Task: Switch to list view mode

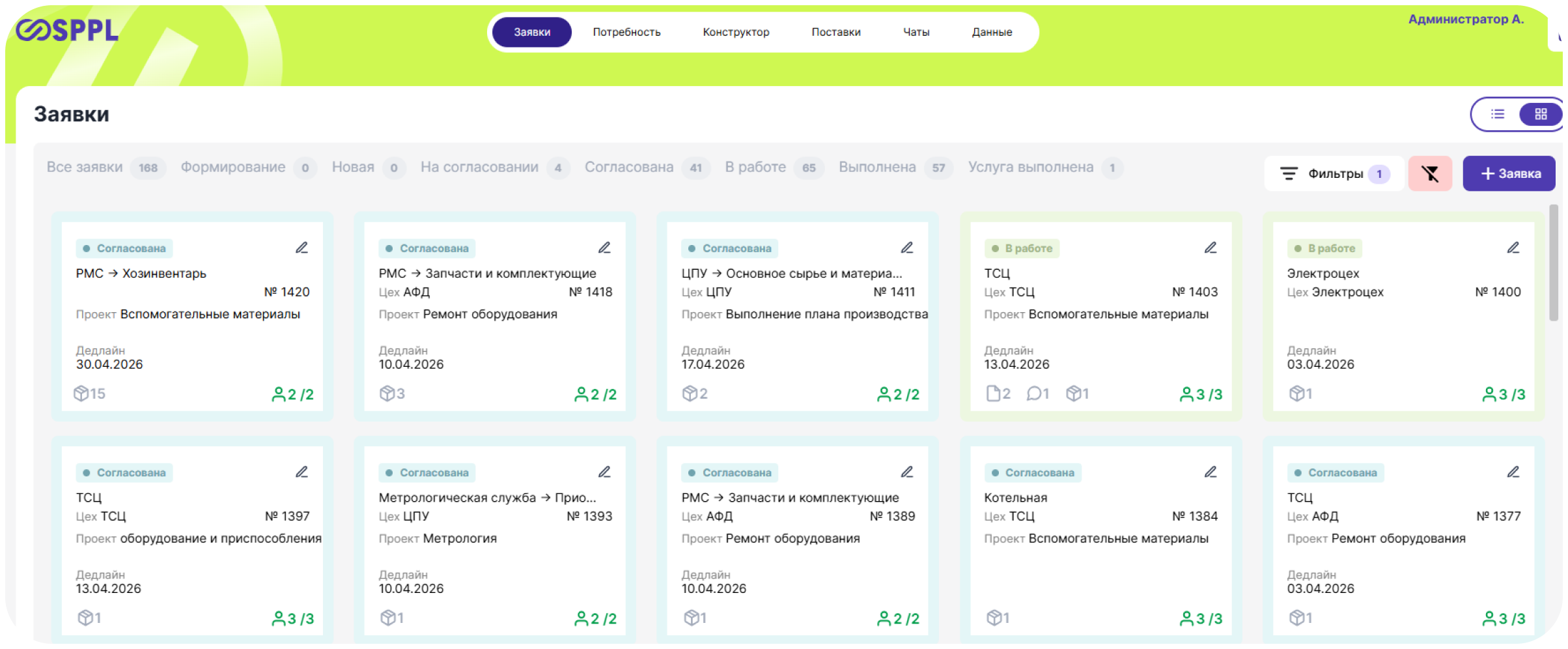Action: pos(1498,114)
